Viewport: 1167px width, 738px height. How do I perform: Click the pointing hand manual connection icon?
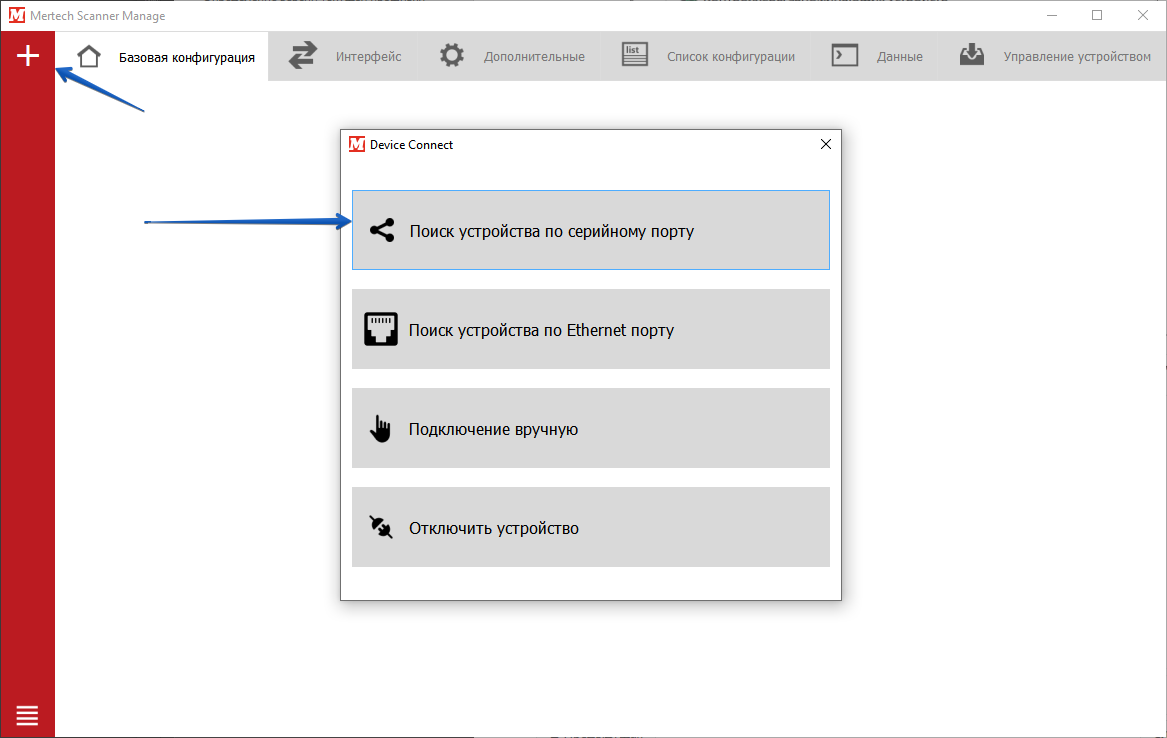coord(380,429)
